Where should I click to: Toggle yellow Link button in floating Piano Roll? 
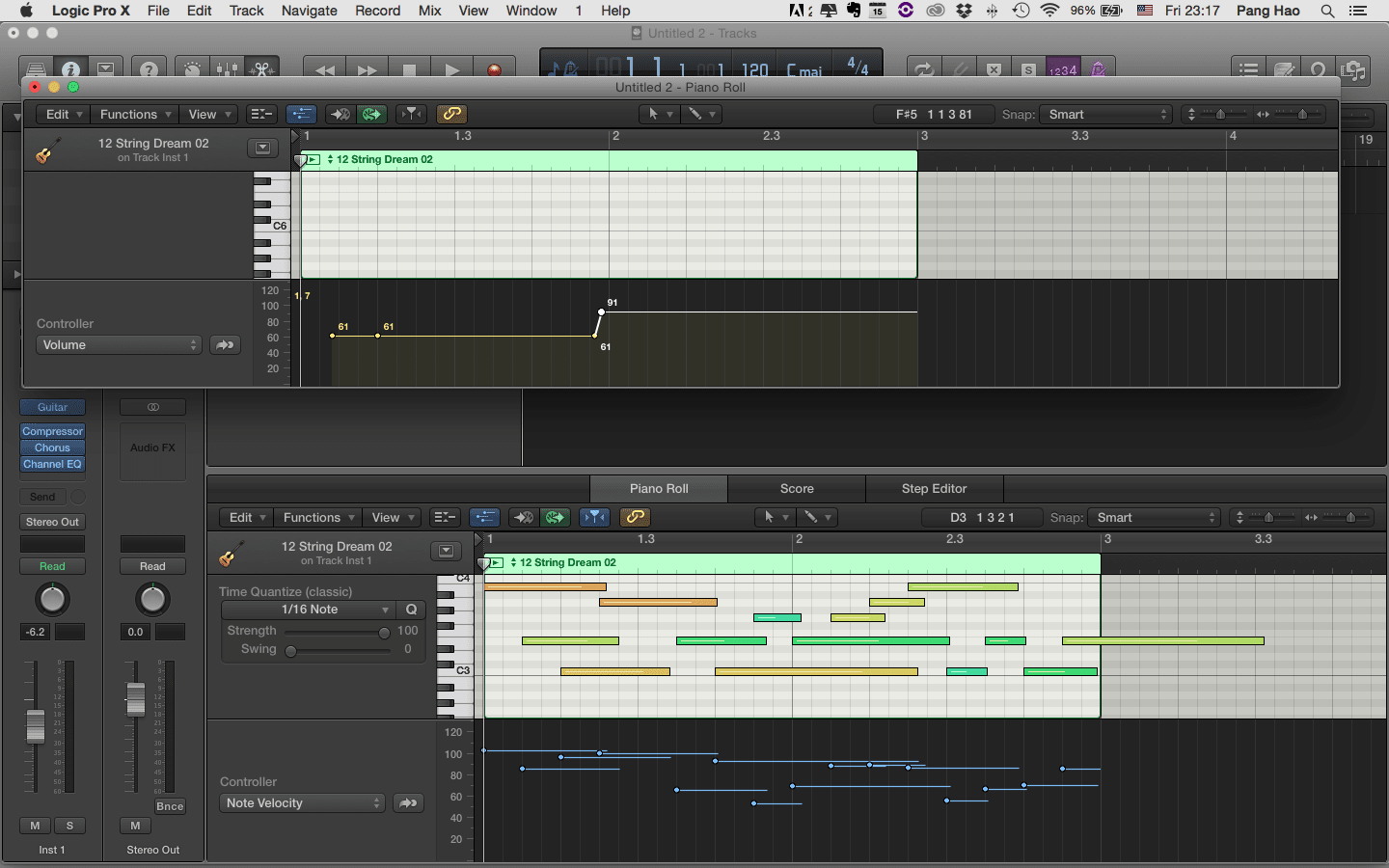coord(451,114)
